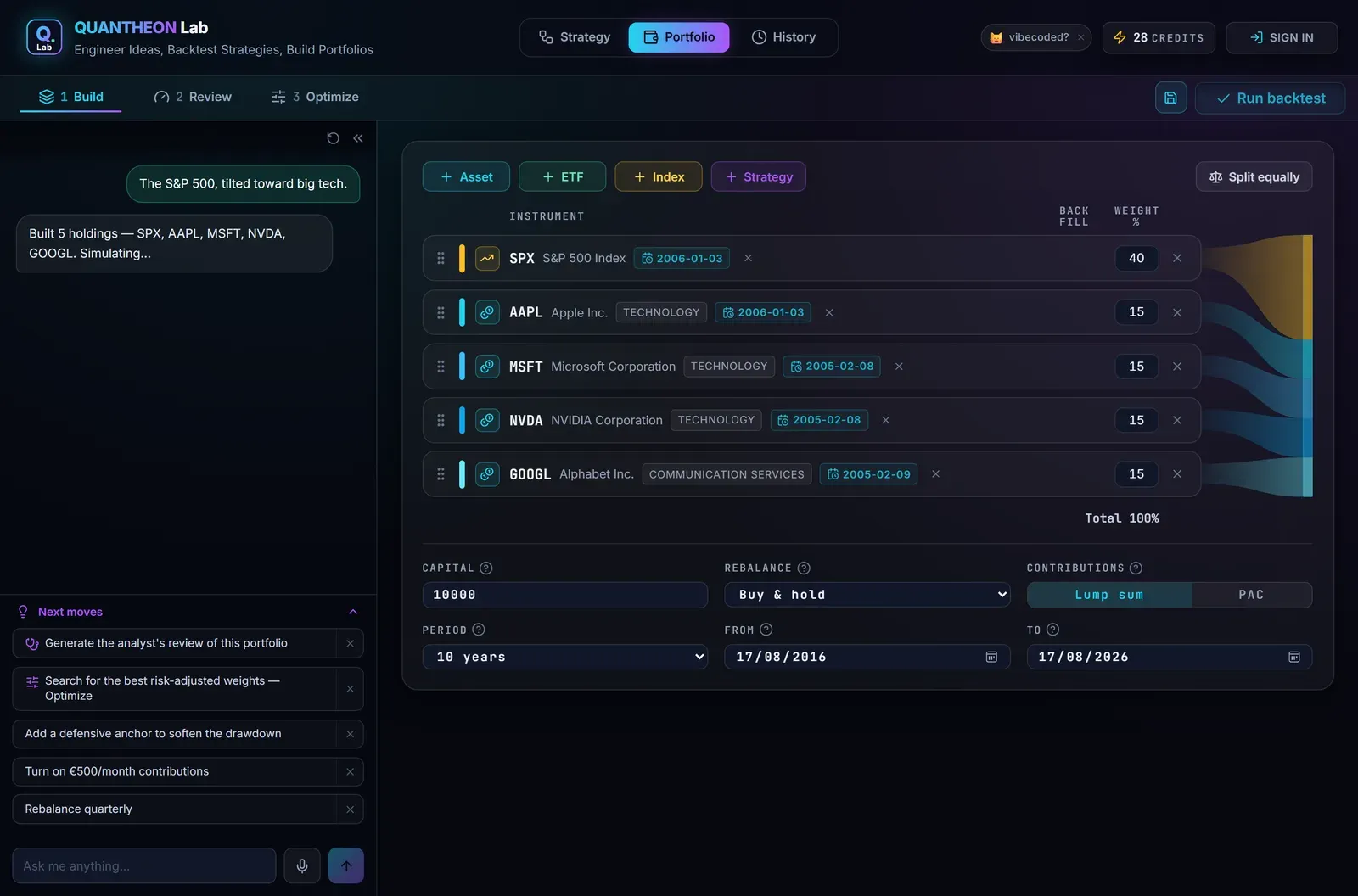Click Split equally button

pyautogui.click(x=1254, y=176)
